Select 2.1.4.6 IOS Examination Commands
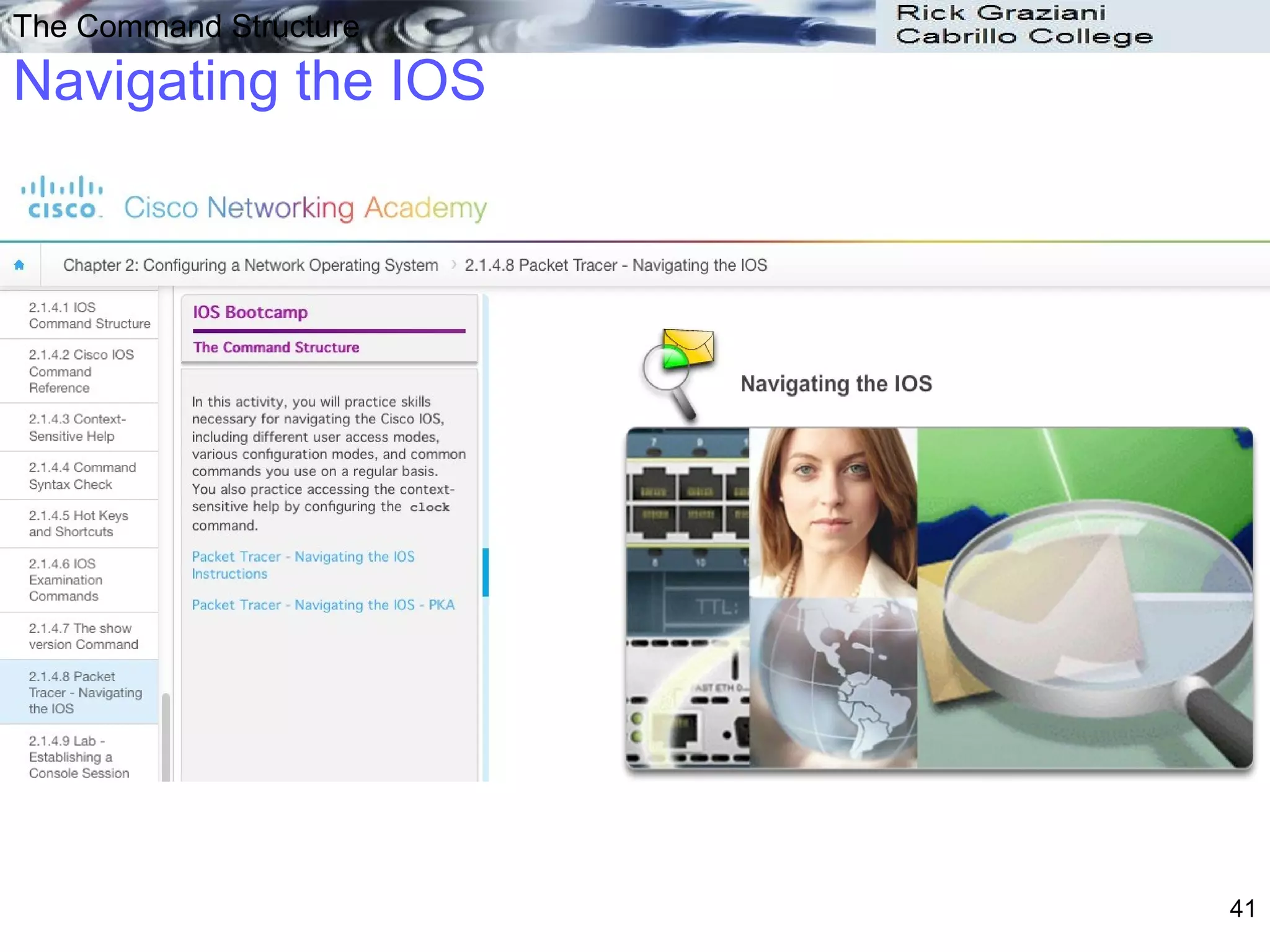1270x952 pixels. point(79,580)
